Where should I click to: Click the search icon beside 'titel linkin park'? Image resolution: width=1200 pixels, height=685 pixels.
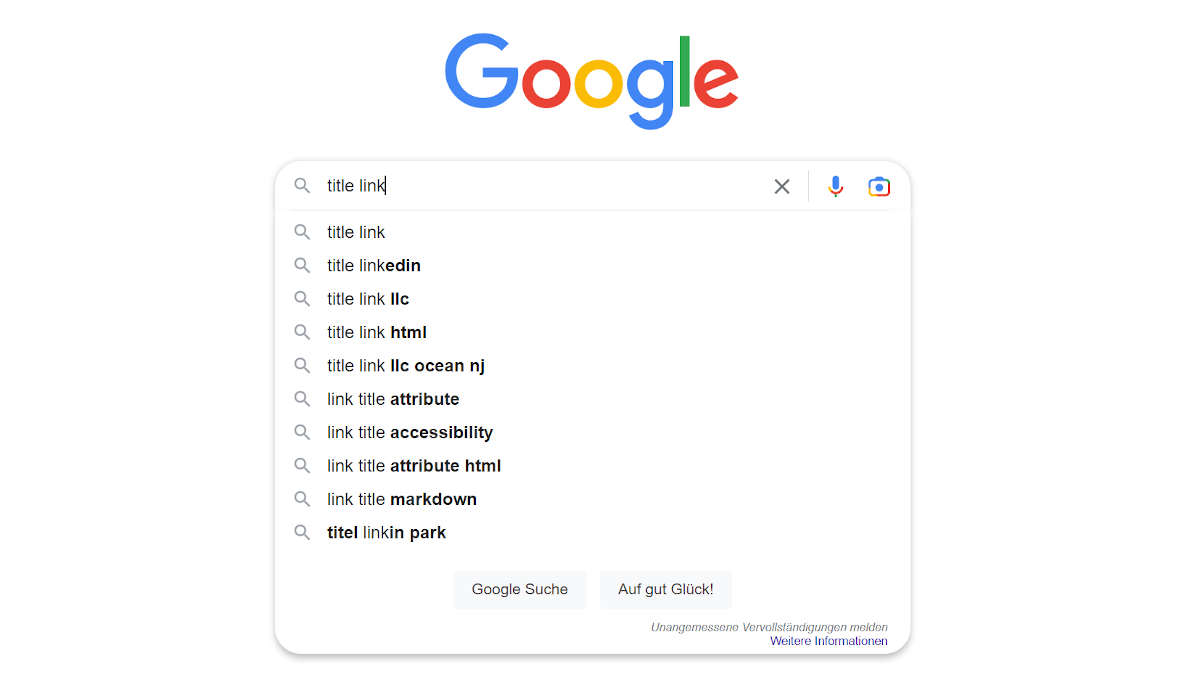click(x=302, y=532)
